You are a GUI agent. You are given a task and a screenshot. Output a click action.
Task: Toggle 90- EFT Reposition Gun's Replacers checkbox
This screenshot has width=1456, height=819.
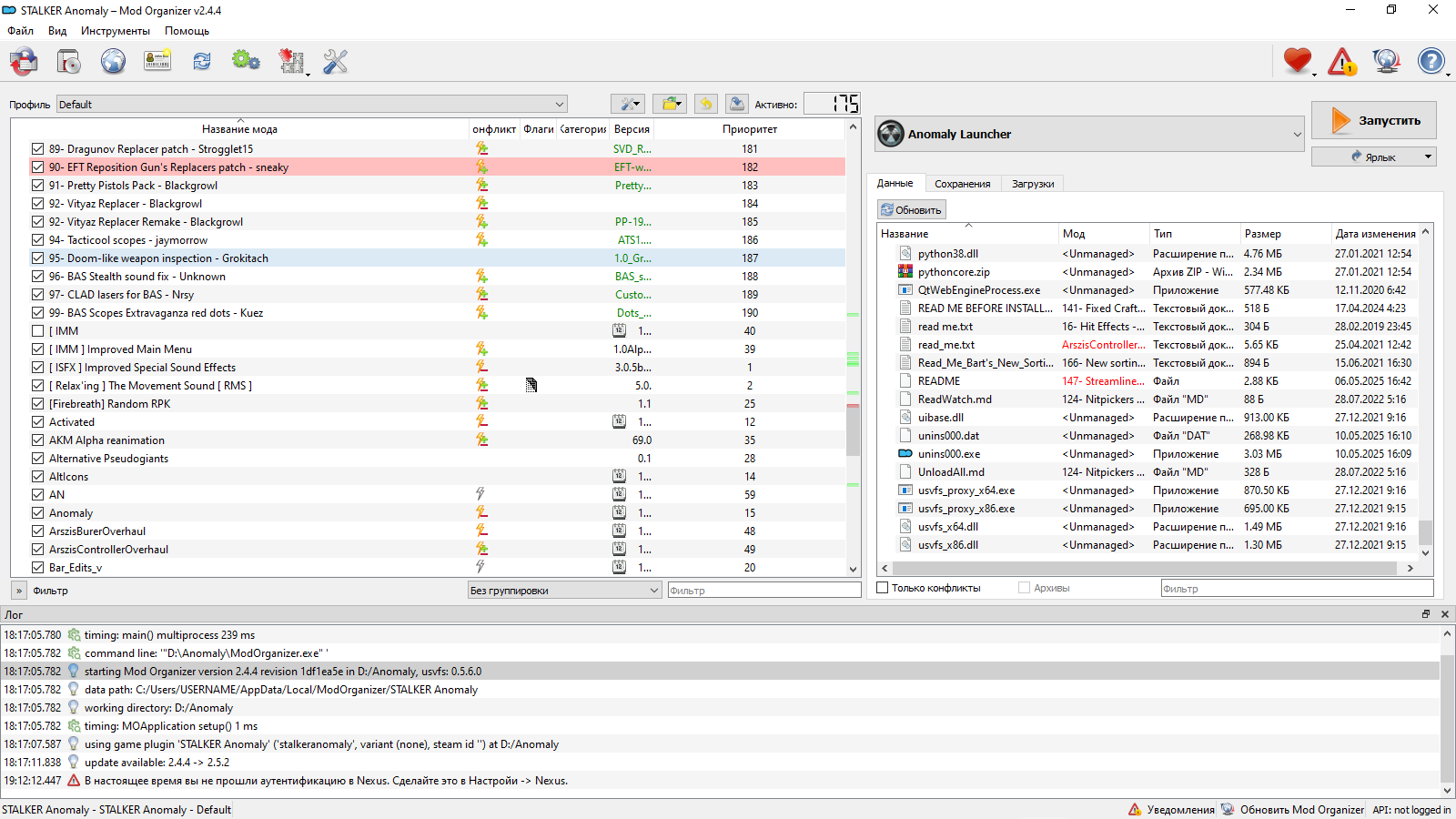click(x=37, y=167)
